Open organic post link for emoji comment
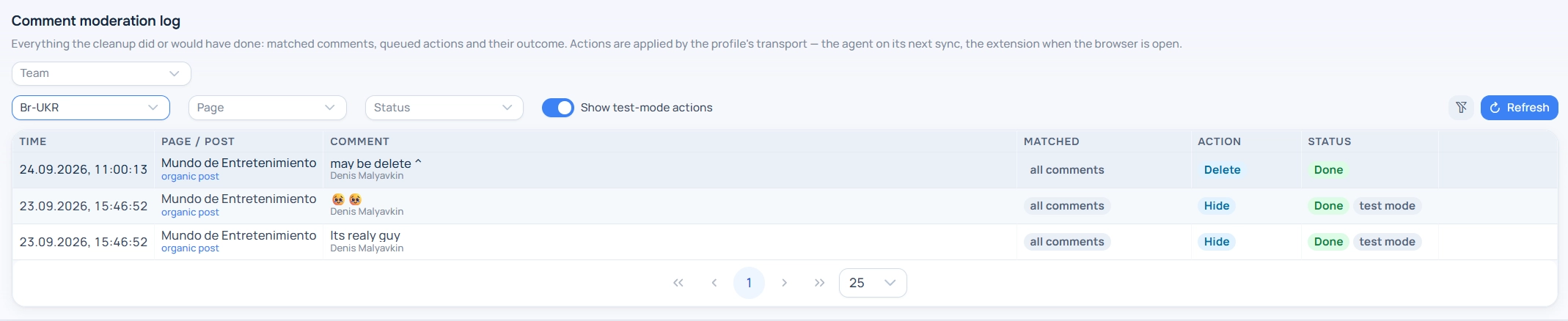The image size is (1568, 321). pyautogui.click(x=190, y=213)
